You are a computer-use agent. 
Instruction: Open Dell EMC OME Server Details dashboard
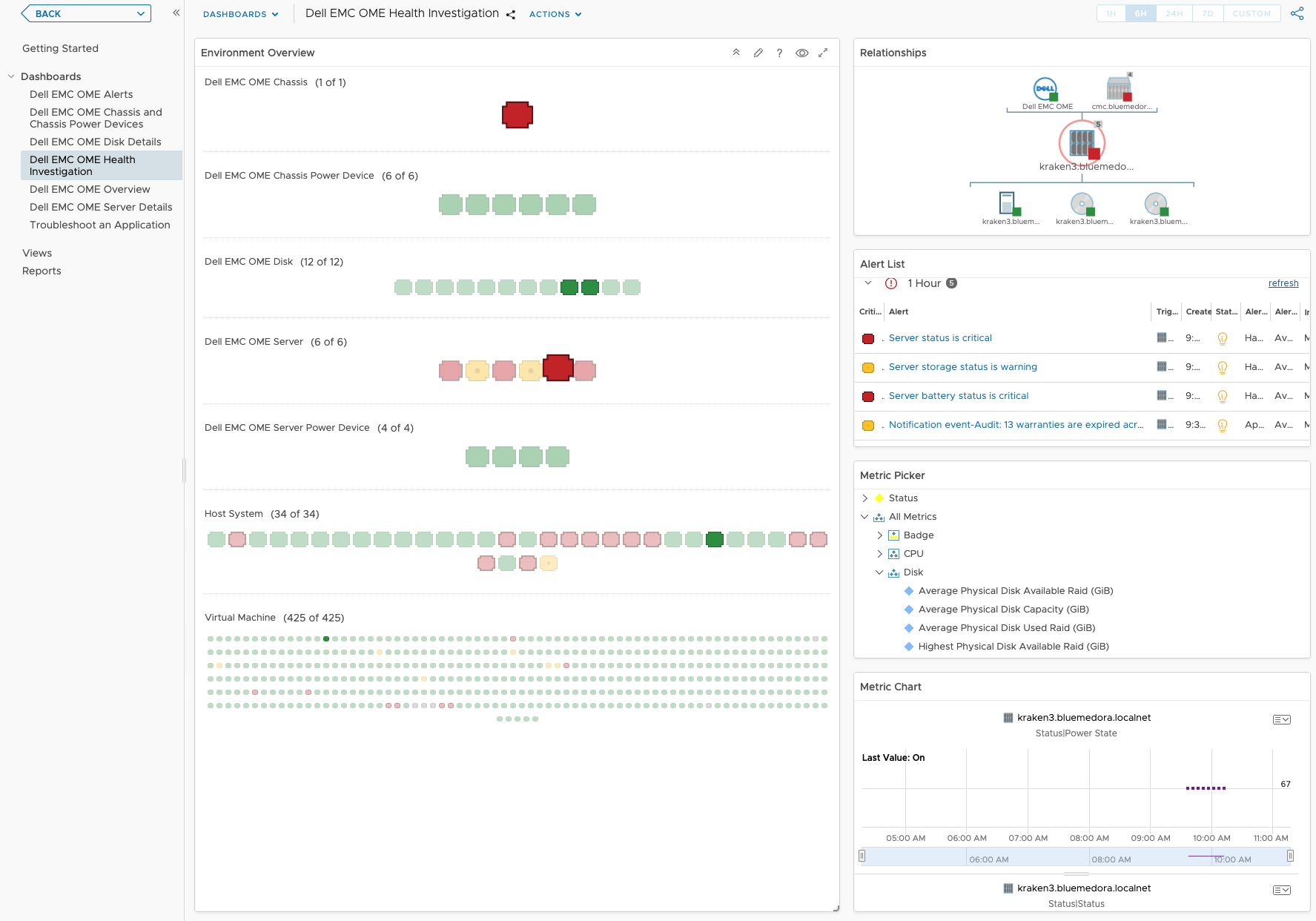(101, 207)
